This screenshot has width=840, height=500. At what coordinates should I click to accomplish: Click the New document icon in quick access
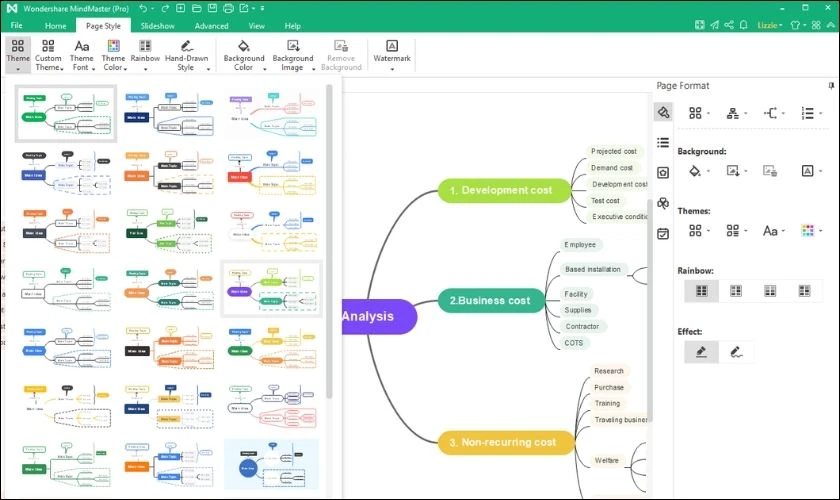(x=181, y=8)
